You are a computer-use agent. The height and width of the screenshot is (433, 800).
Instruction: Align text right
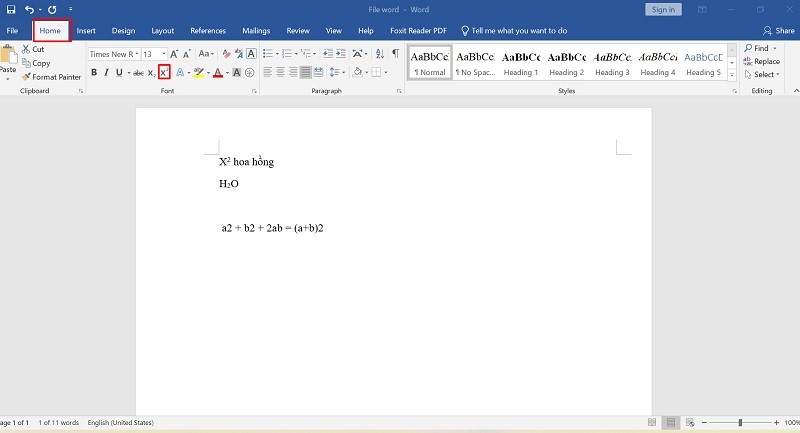coord(293,72)
